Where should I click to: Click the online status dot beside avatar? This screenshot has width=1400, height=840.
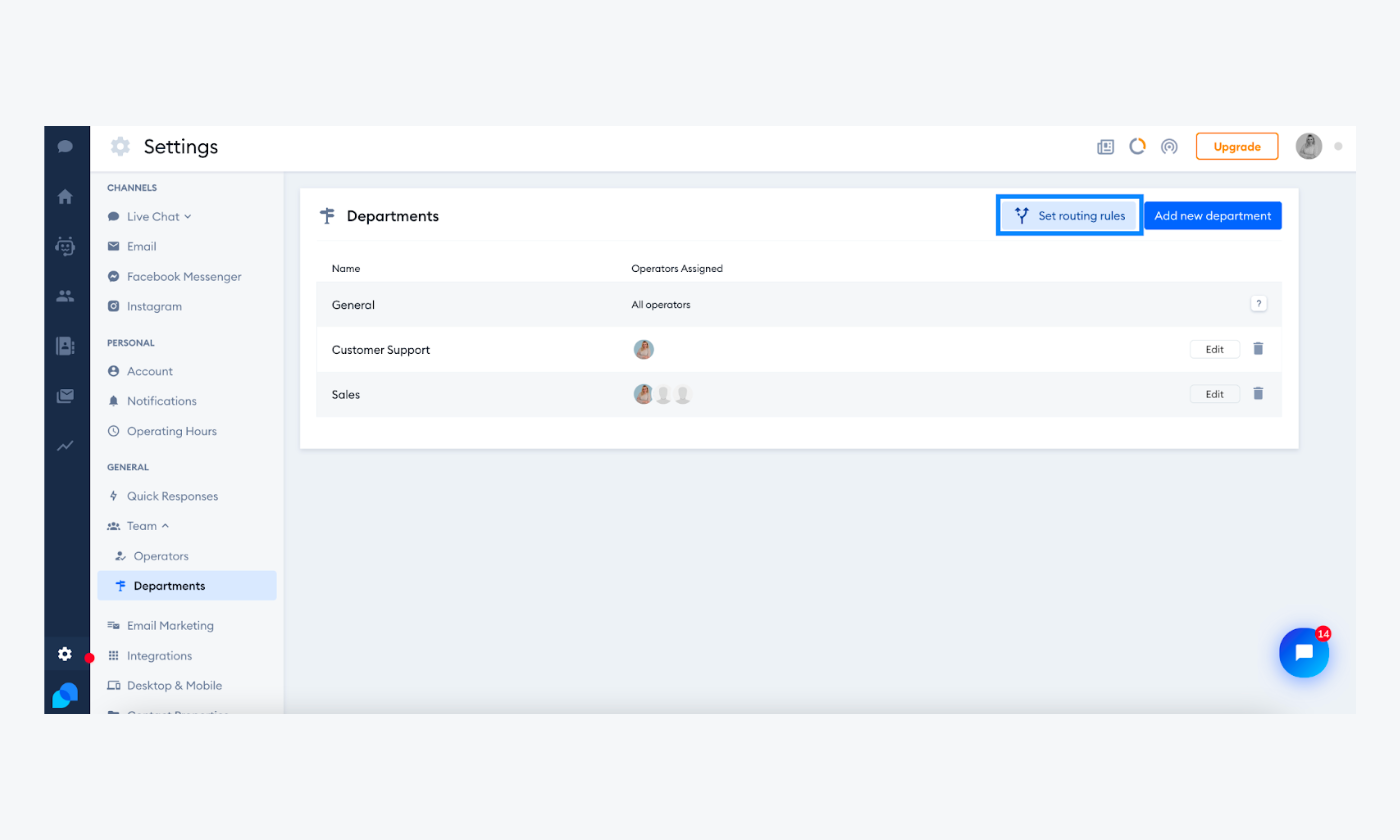coord(1338,146)
